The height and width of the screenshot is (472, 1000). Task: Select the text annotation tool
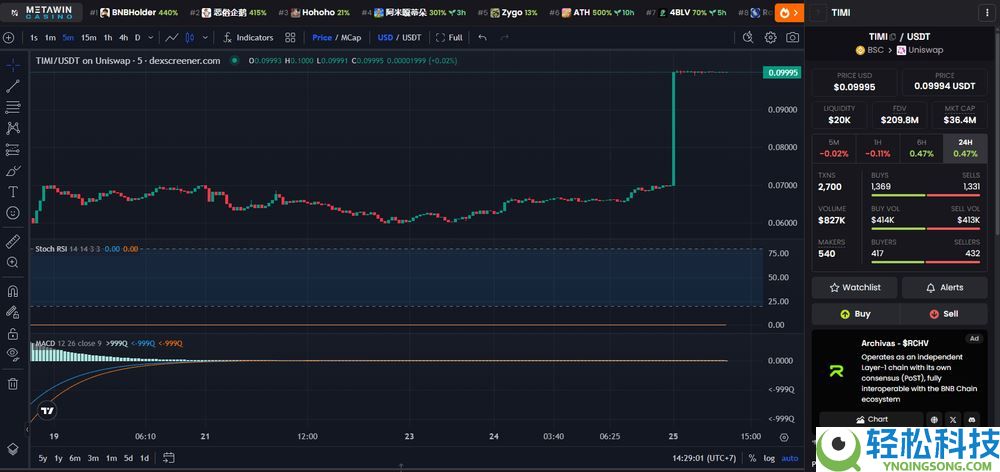pyautogui.click(x=13, y=191)
